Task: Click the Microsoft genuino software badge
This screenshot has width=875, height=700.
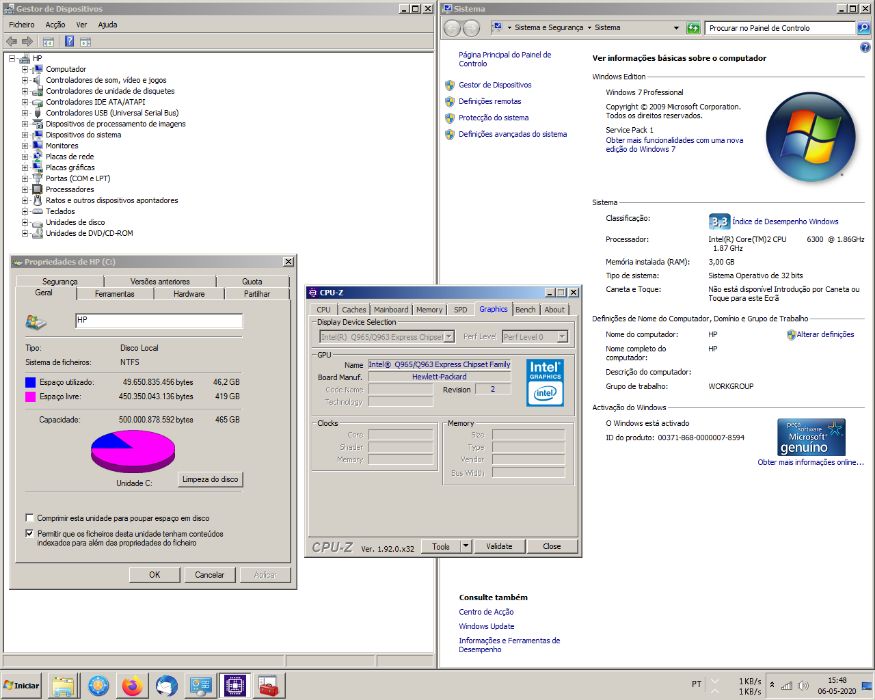Action: 811,437
